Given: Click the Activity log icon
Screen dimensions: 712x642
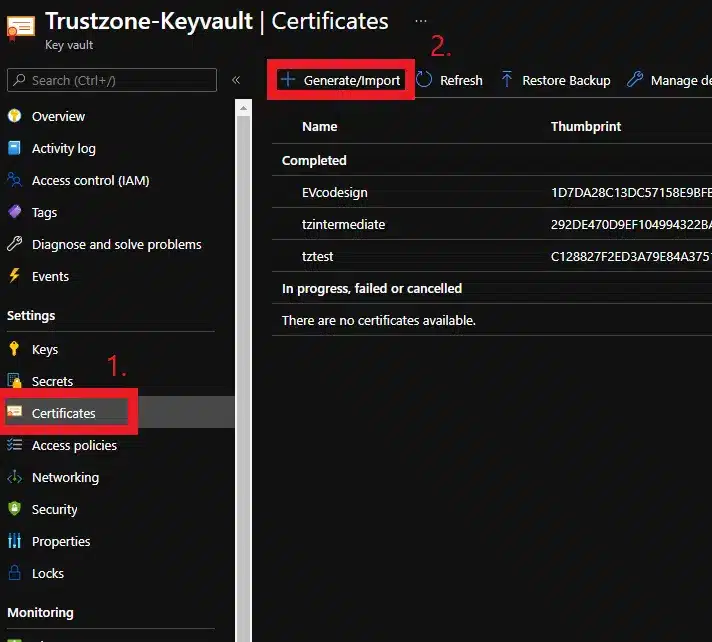Looking at the screenshot, I should (x=14, y=149).
